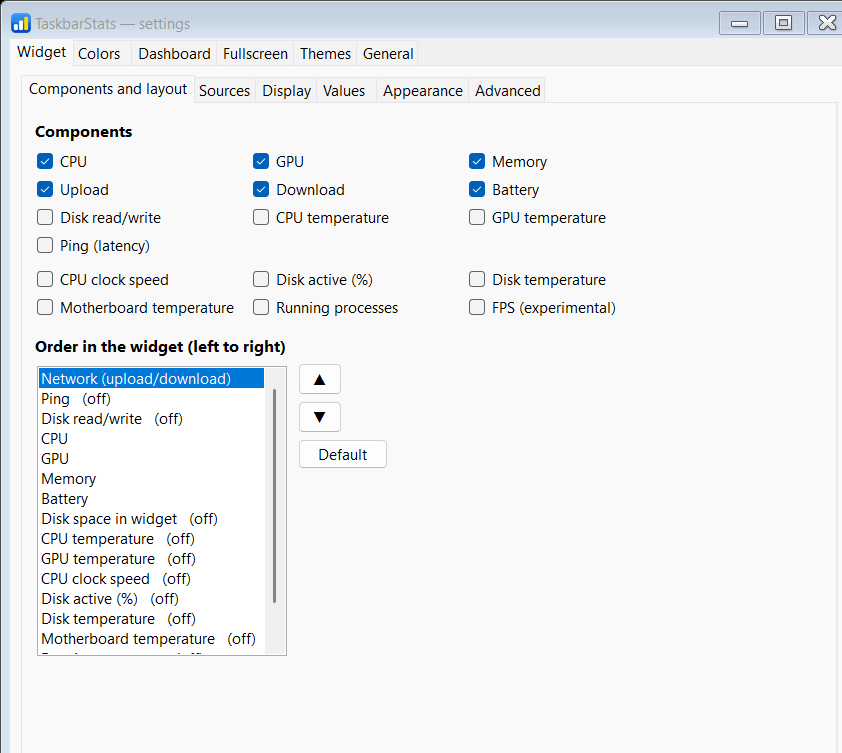842x753 pixels.
Task: Select Disk read/write (off) list row
Action: pyautogui.click(x=151, y=418)
